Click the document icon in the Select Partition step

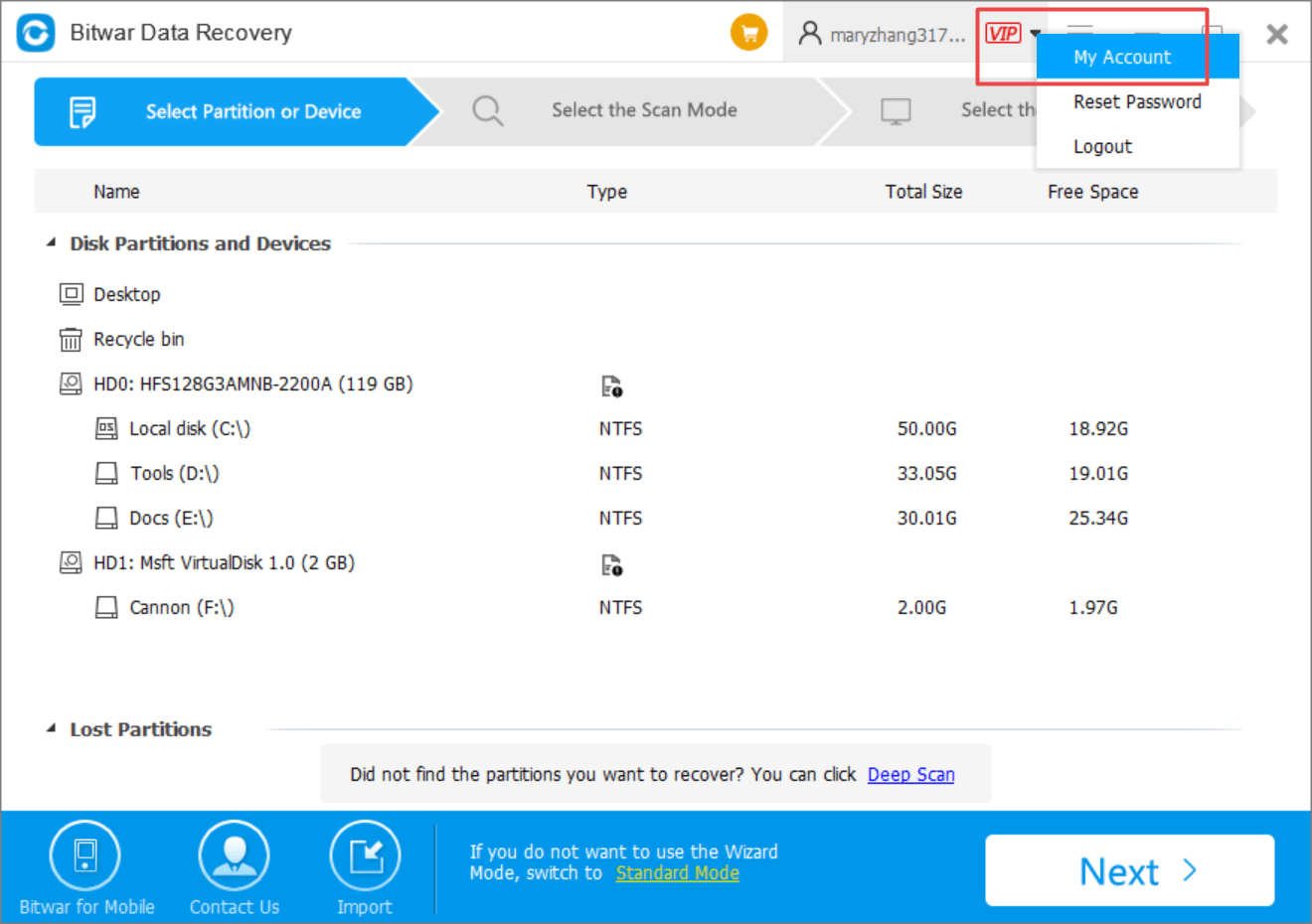(82, 112)
